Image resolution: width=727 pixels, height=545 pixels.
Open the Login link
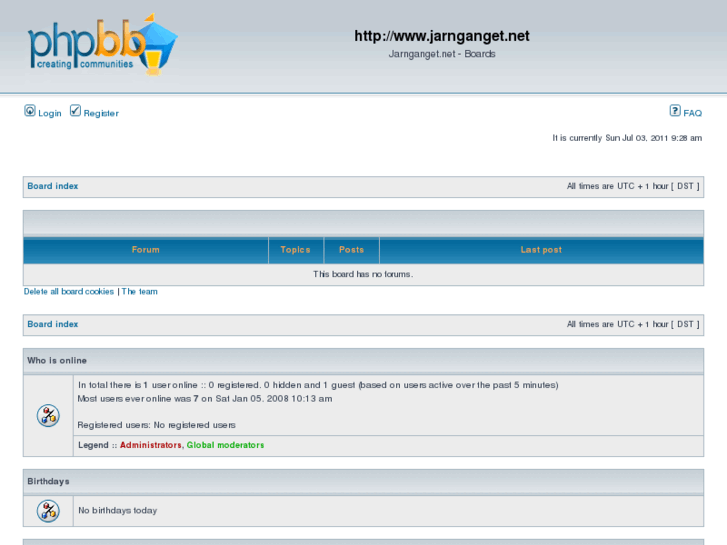point(50,113)
